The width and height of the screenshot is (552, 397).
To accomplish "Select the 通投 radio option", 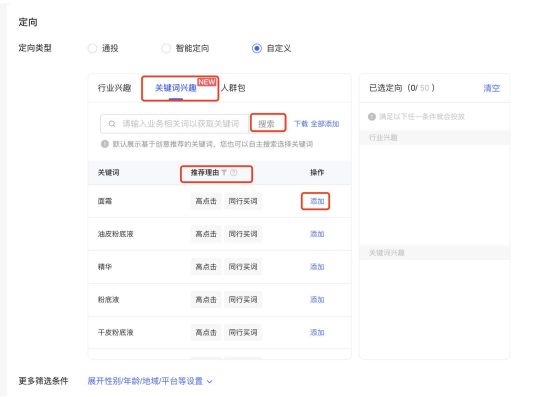I will [x=92, y=48].
